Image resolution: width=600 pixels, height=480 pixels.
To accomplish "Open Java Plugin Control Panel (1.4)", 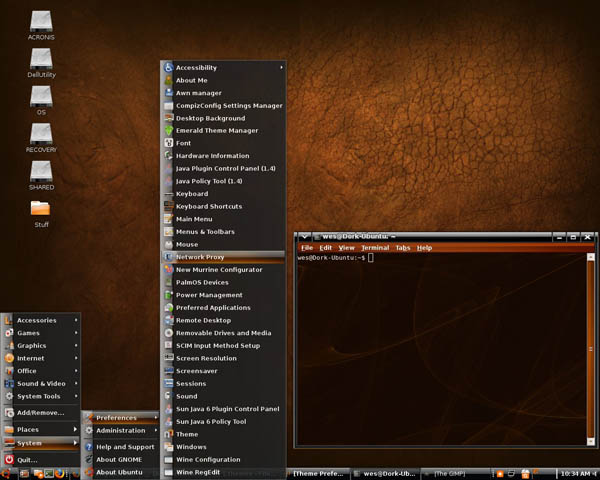I will (x=223, y=168).
